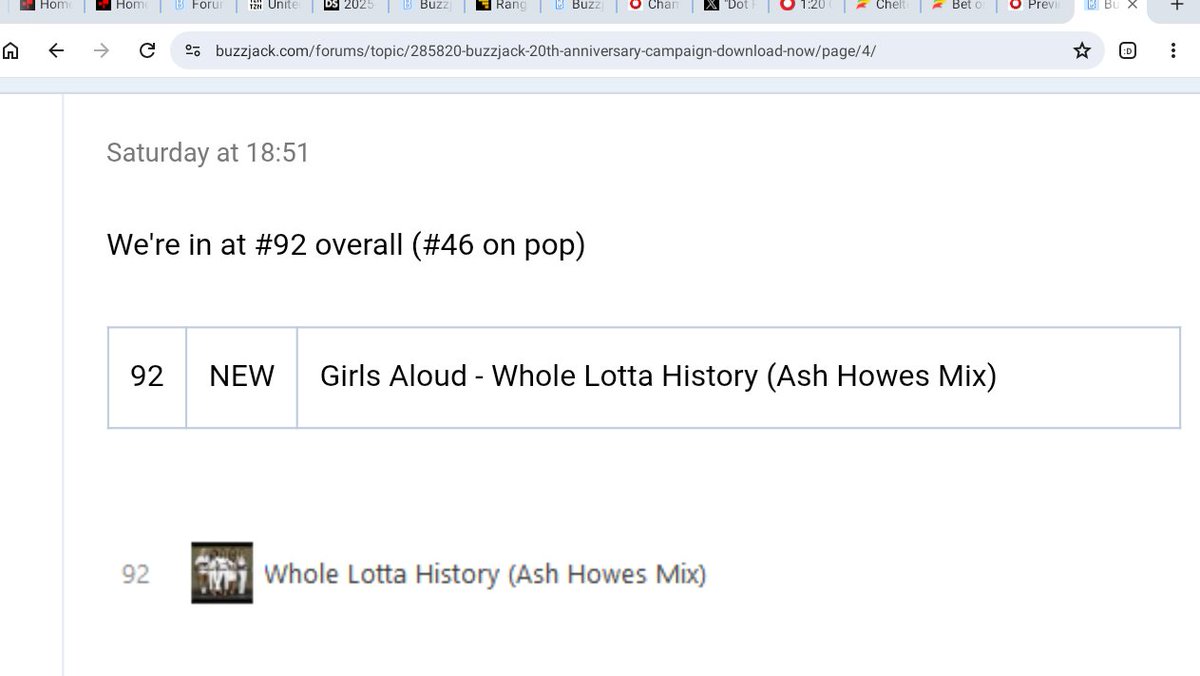The height and width of the screenshot is (676, 1200).
Task: Switch to the Chan tab
Action: click(x=655, y=5)
